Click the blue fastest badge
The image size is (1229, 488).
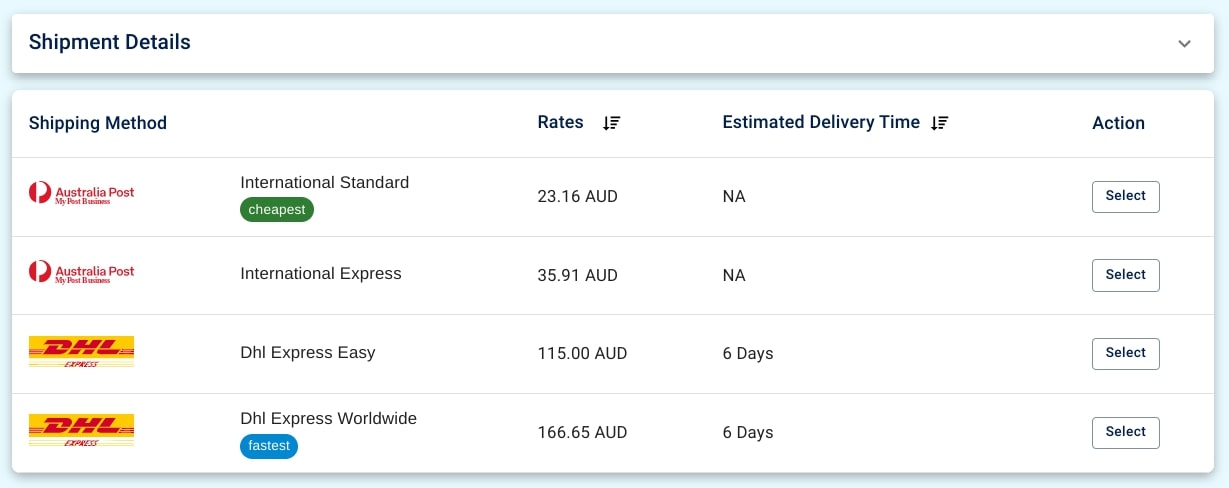pos(269,446)
